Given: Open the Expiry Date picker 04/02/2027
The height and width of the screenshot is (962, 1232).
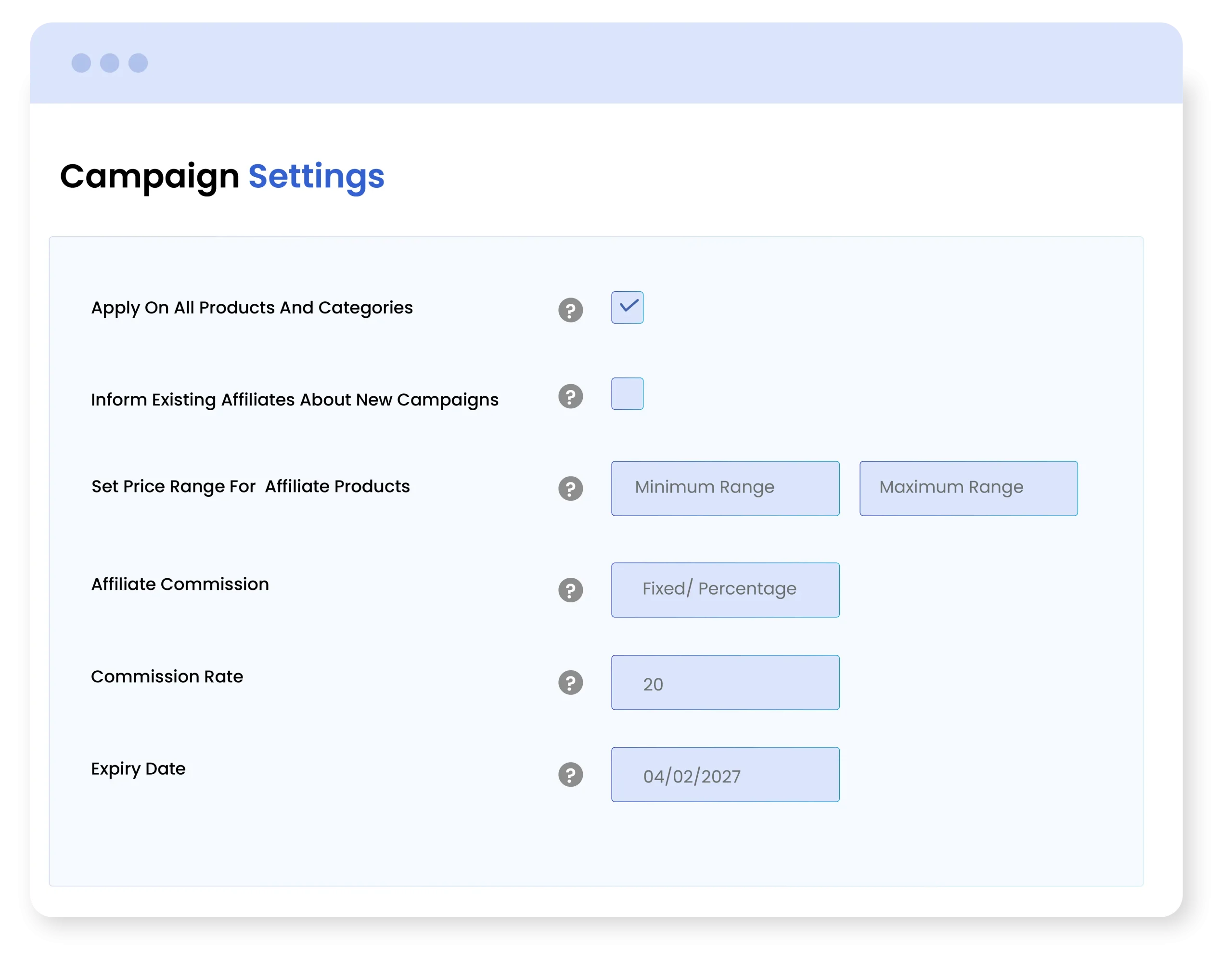Looking at the screenshot, I should pos(725,774).
